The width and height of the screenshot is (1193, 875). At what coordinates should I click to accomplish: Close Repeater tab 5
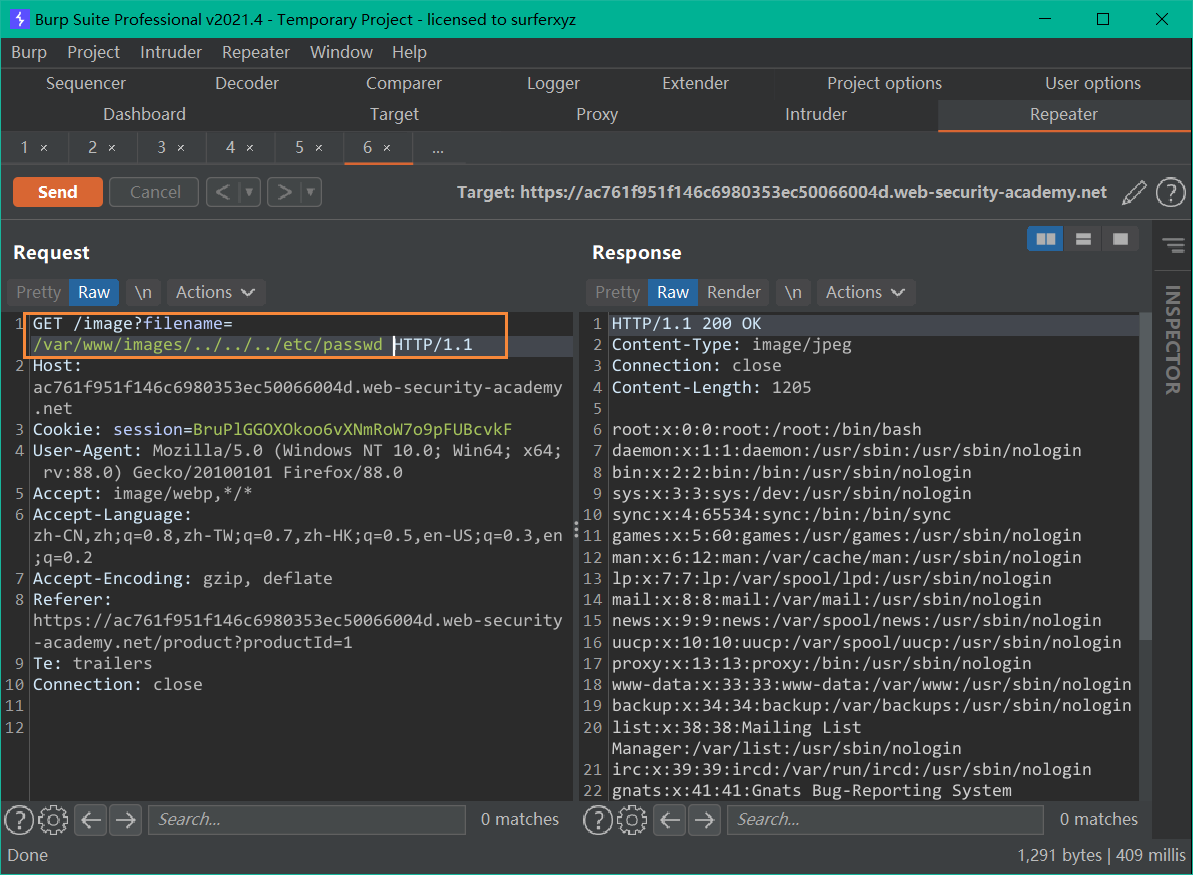[x=319, y=148]
